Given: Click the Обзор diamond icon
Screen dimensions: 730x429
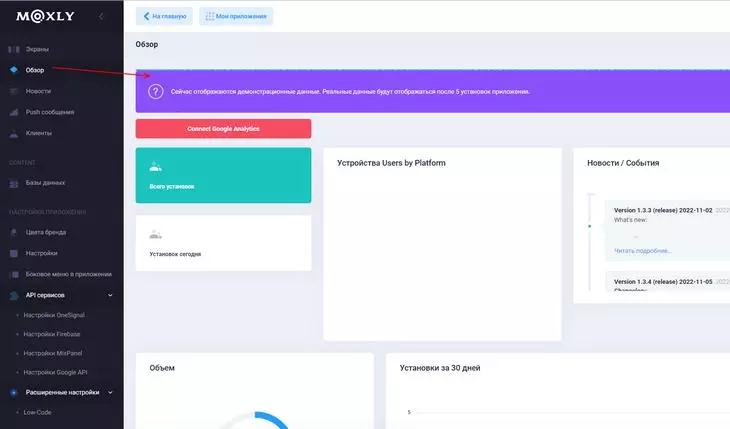Looking at the screenshot, I should 14,70.
